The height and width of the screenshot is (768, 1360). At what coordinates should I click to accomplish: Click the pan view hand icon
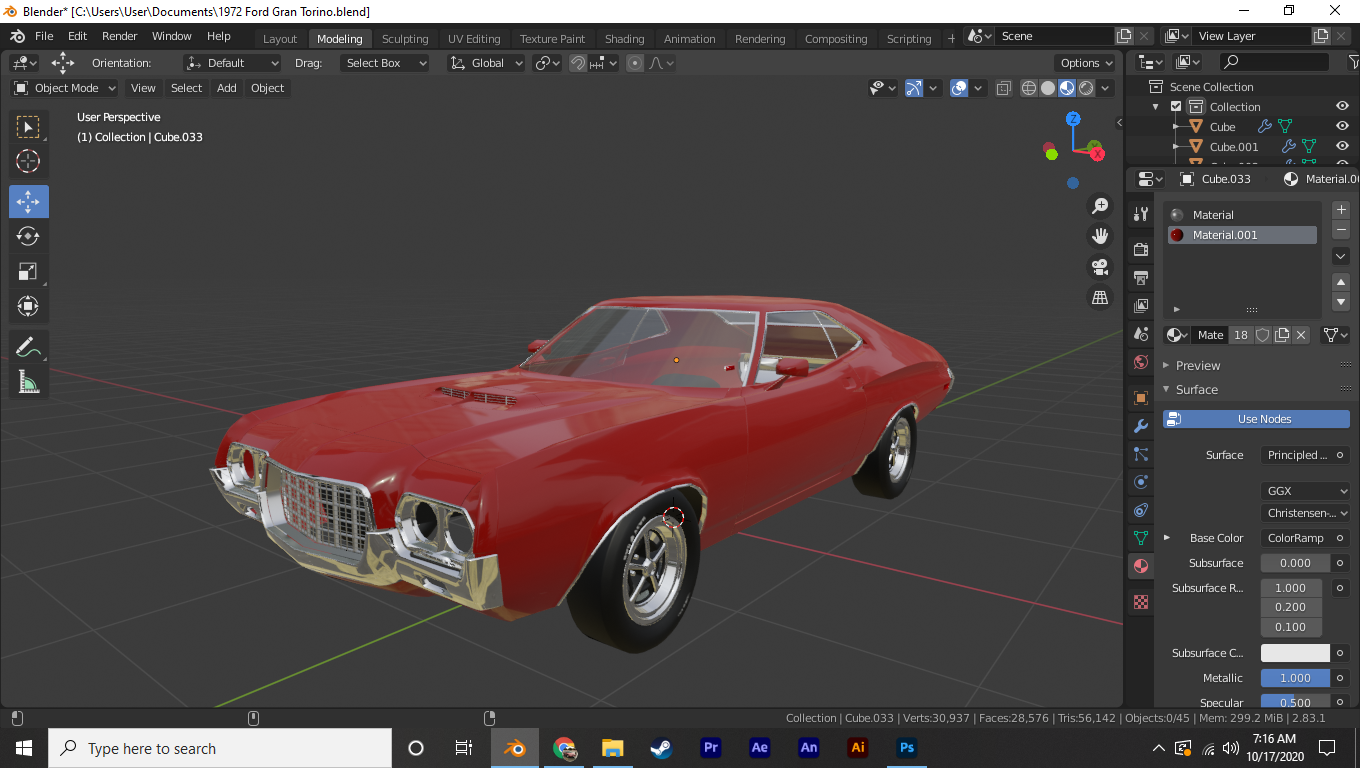pyautogui.click(x=1100, y=236)
